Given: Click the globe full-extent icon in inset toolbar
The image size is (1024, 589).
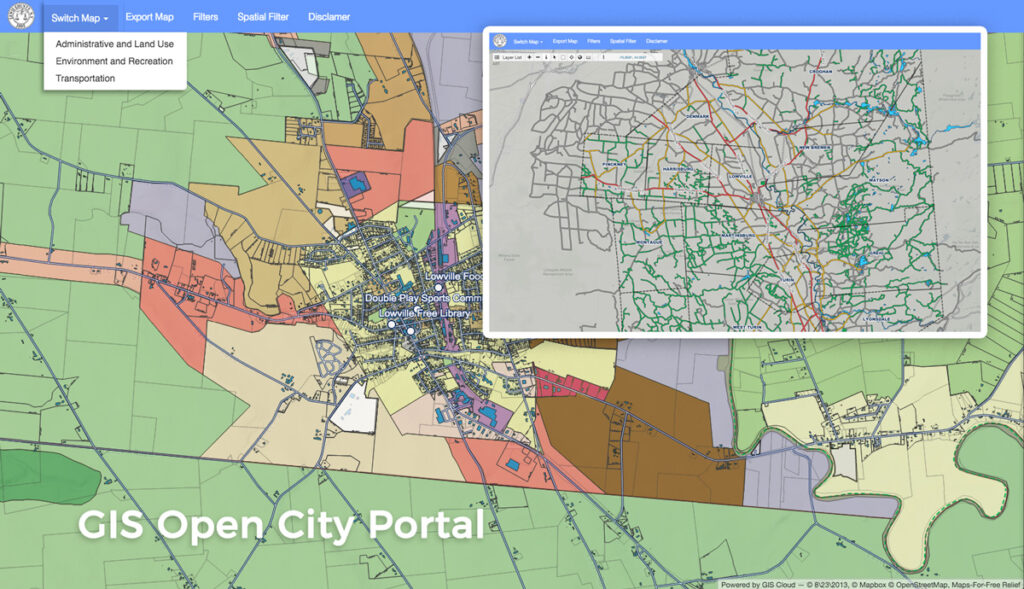Looking at the screenshot, I should [580, 57].
